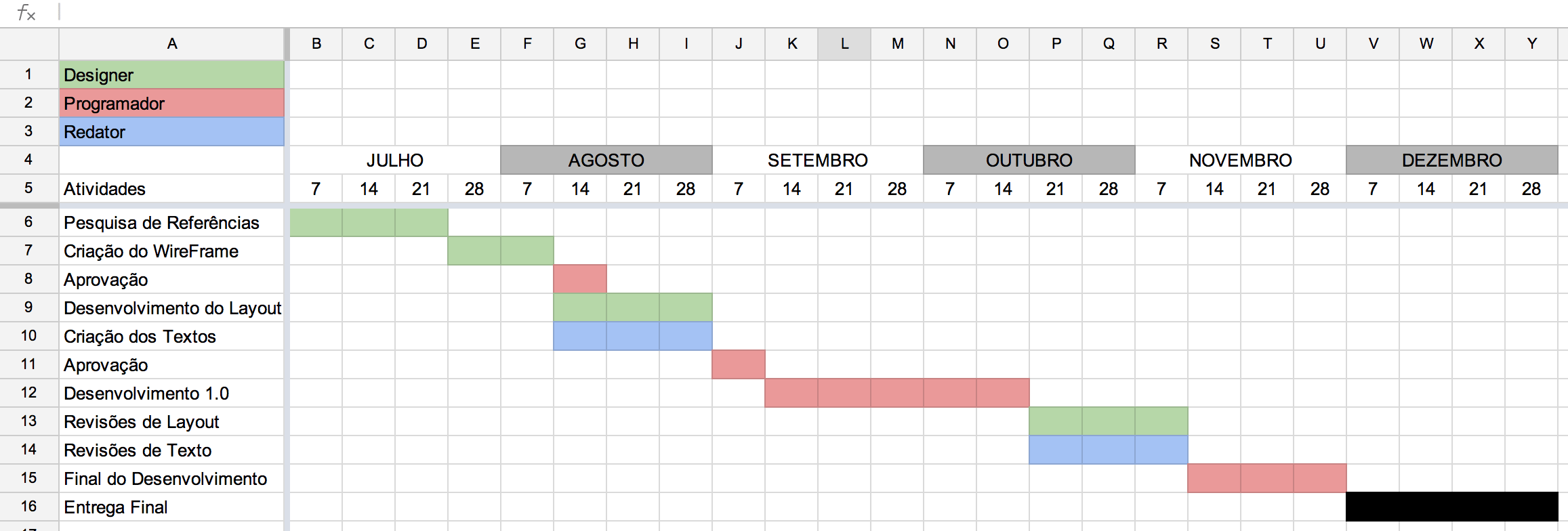
Task: Select the column L header
Action: pyautogui.click(x=844, y=44)
